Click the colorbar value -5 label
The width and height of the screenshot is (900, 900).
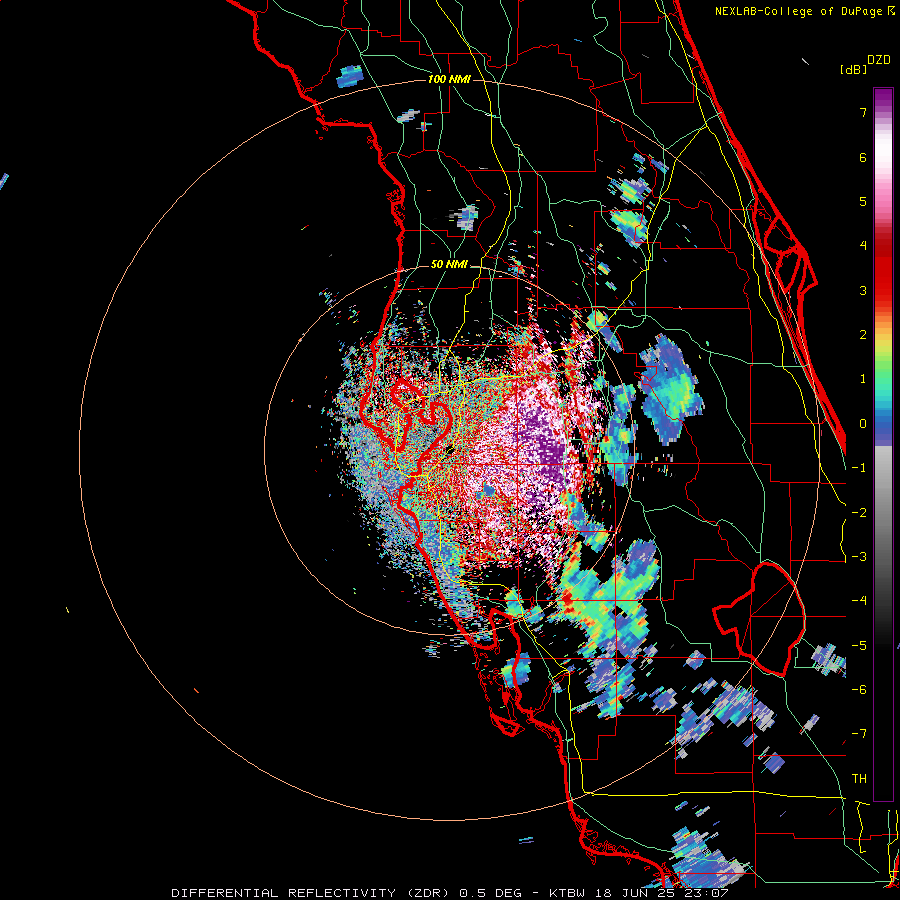(x=859, y=646)
